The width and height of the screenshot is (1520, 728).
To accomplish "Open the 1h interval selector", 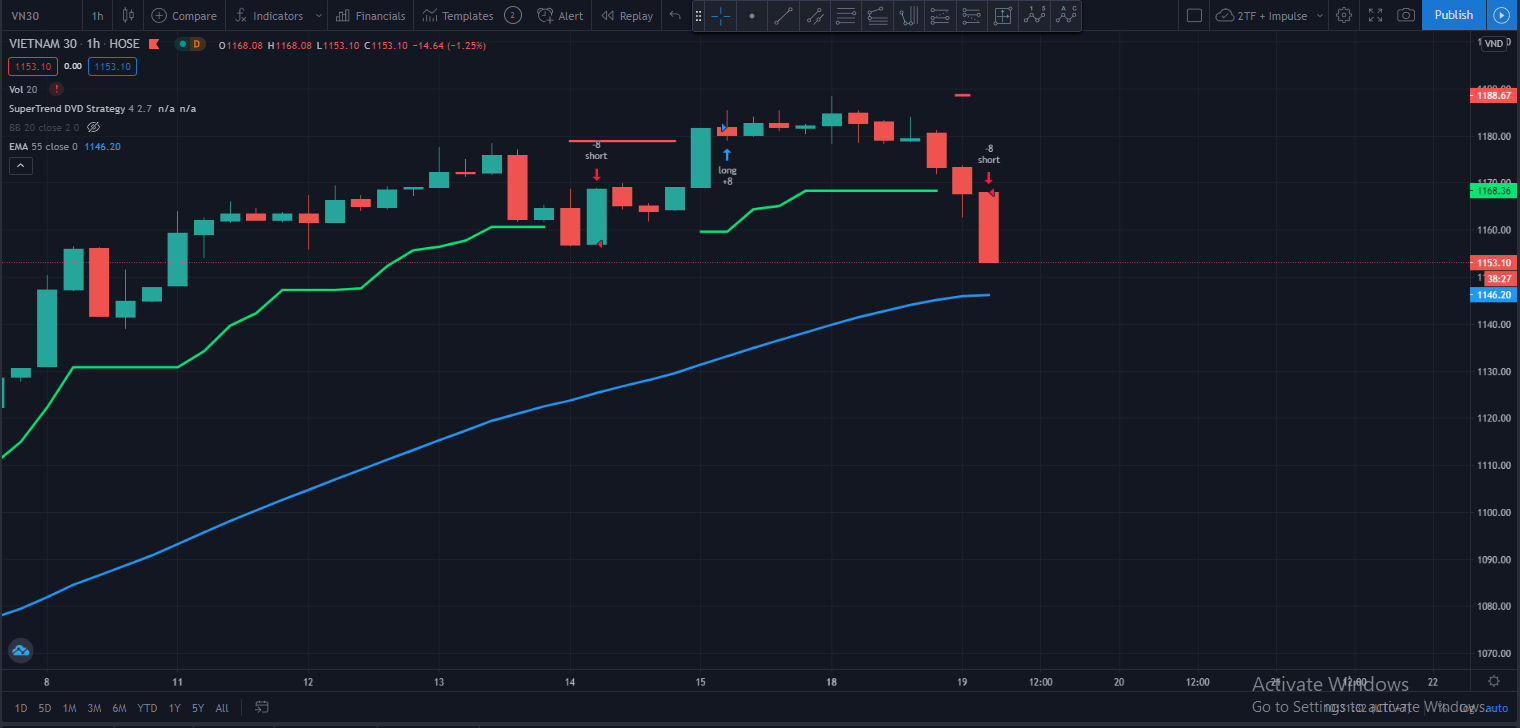I will [x=97, y=15].
